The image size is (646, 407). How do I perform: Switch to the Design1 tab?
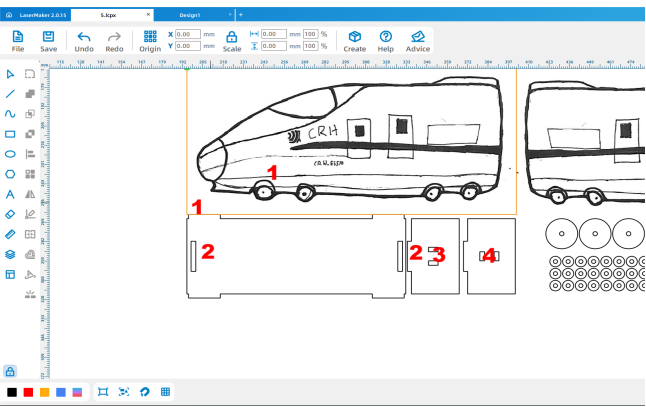(190, 15)
